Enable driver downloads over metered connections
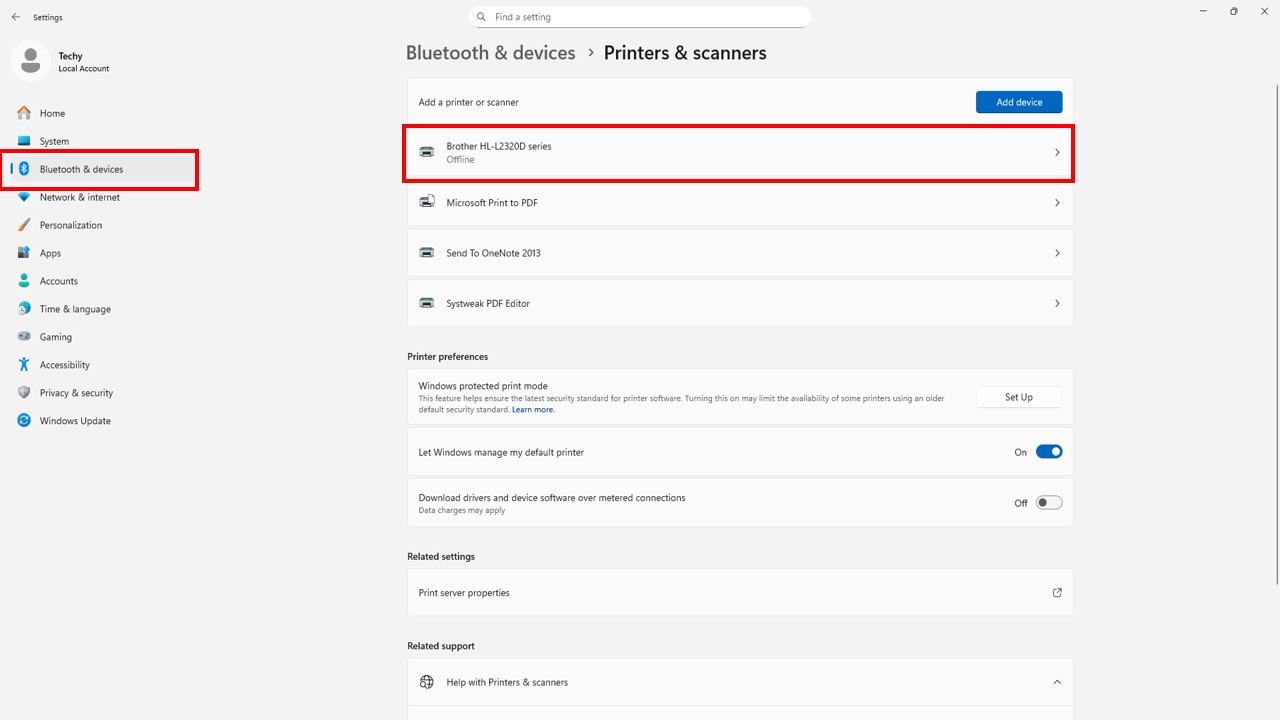 [x=1048, y=503]
